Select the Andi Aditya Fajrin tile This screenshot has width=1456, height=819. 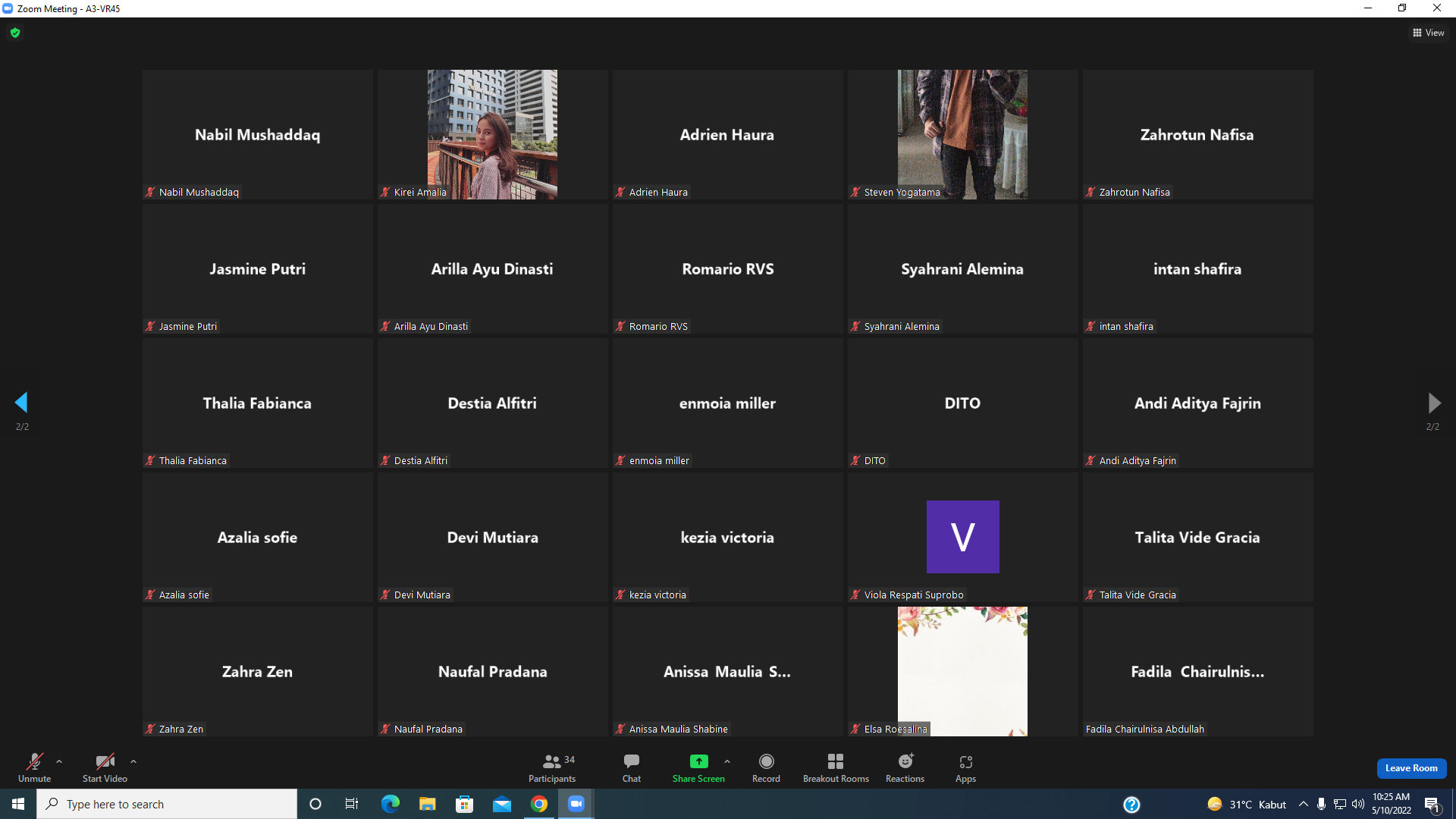click(x=1197, y=403)
